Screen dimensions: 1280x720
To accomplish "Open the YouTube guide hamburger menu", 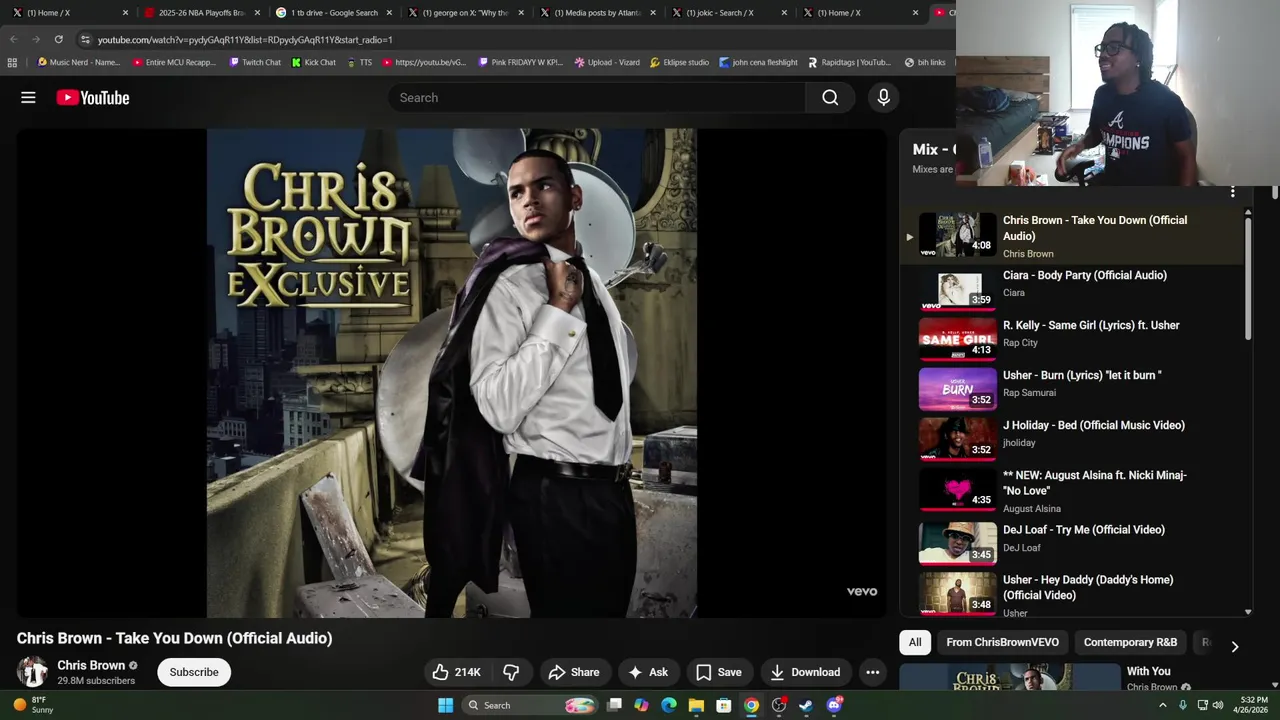I will [28, 97].
